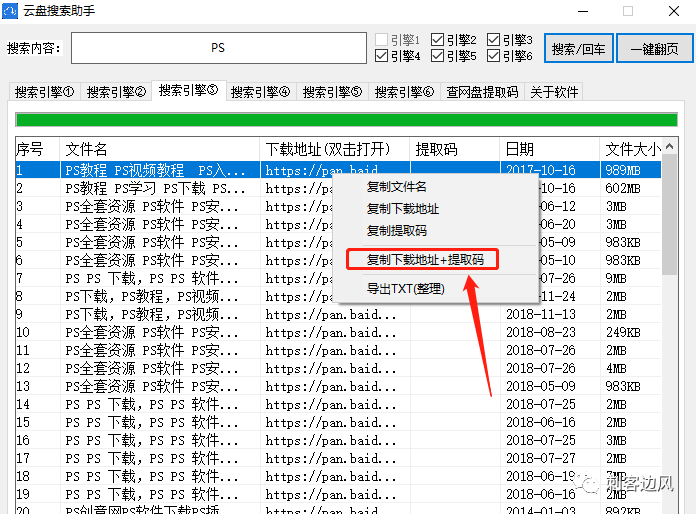Switch to the 搜索引擎① tab
Screen dimensions: 696x514
pos(44,92)
